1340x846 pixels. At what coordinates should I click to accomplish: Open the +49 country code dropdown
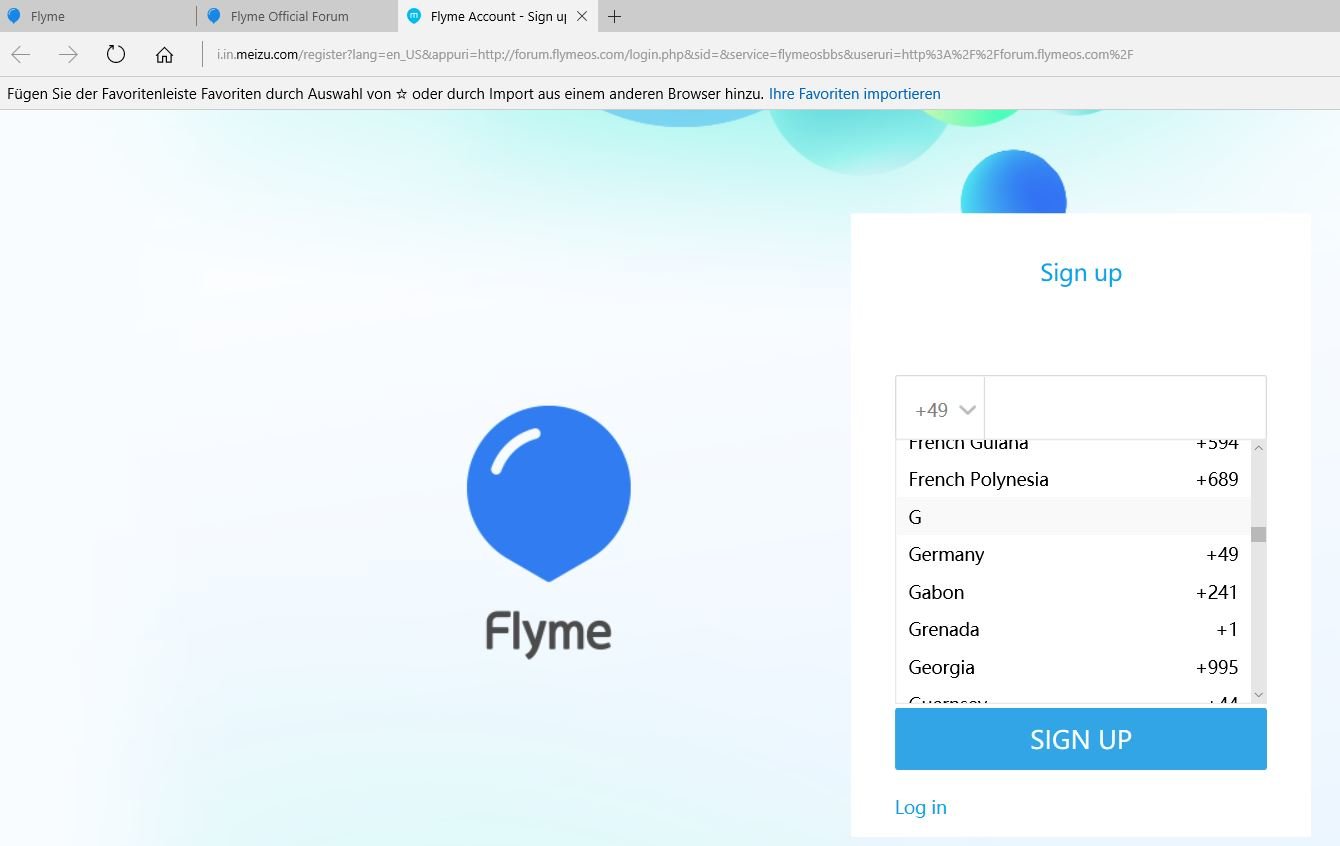pos(940,409)
